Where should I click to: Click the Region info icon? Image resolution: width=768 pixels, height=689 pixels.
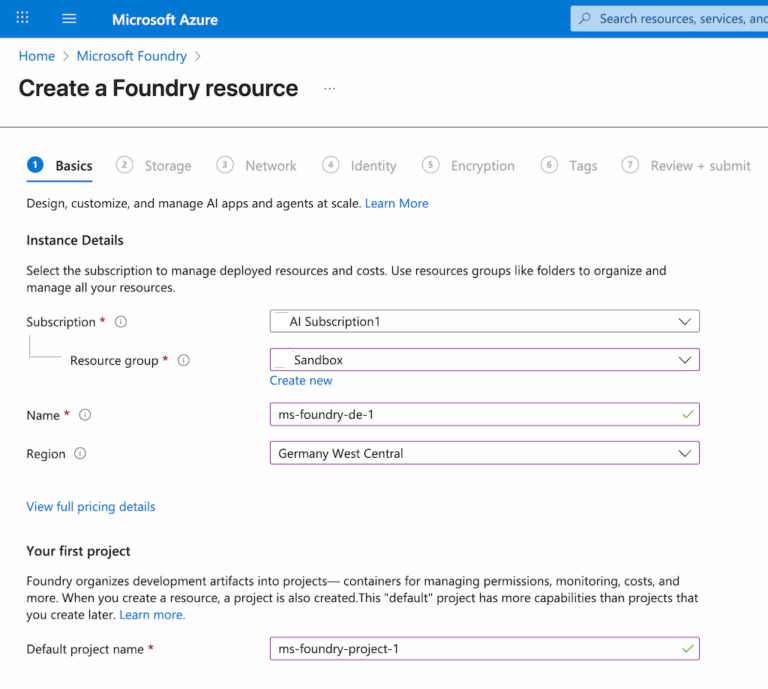(80, 453)
